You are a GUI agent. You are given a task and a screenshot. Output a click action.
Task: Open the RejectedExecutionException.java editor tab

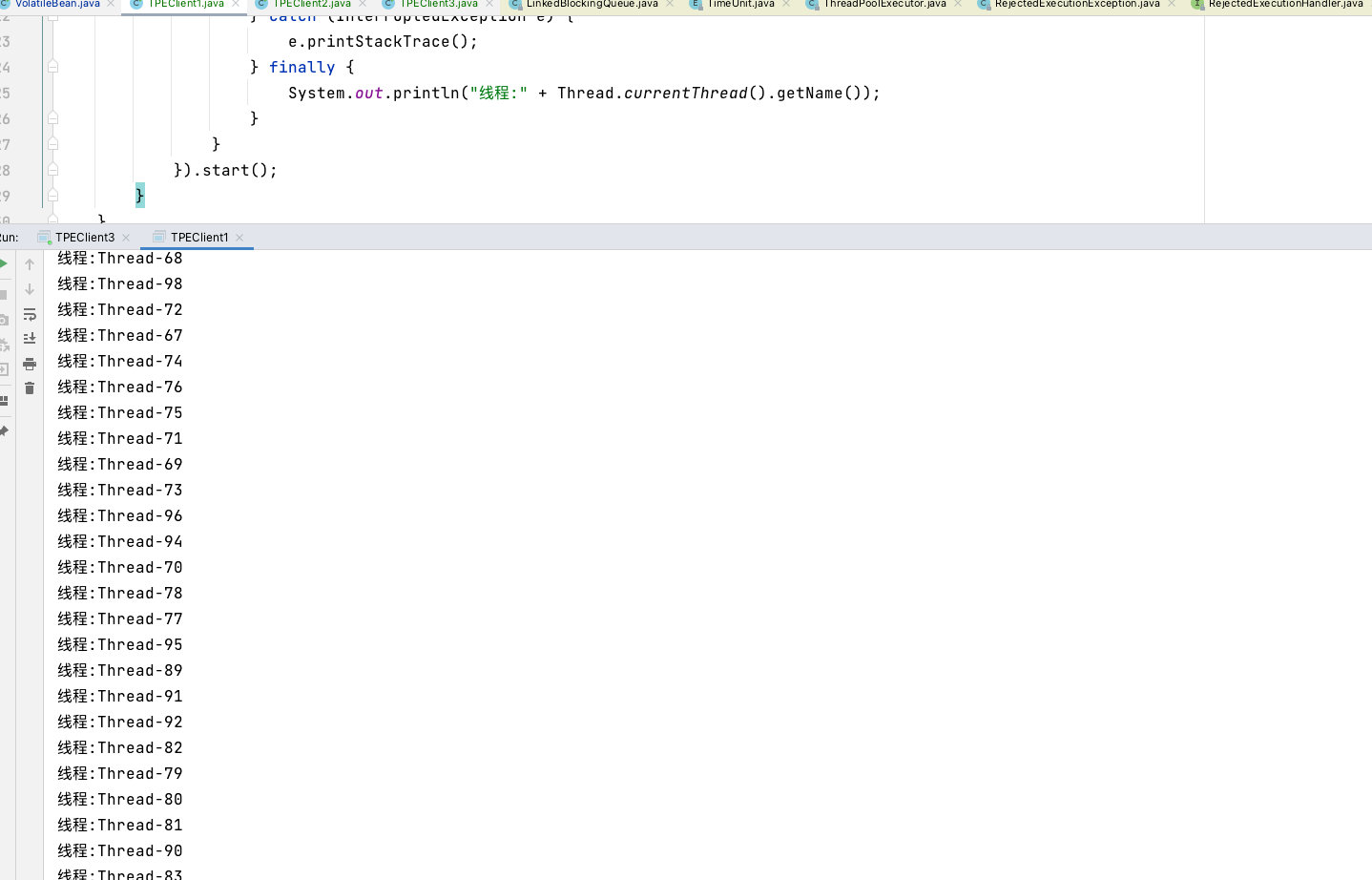click(x=1077, y=4)
